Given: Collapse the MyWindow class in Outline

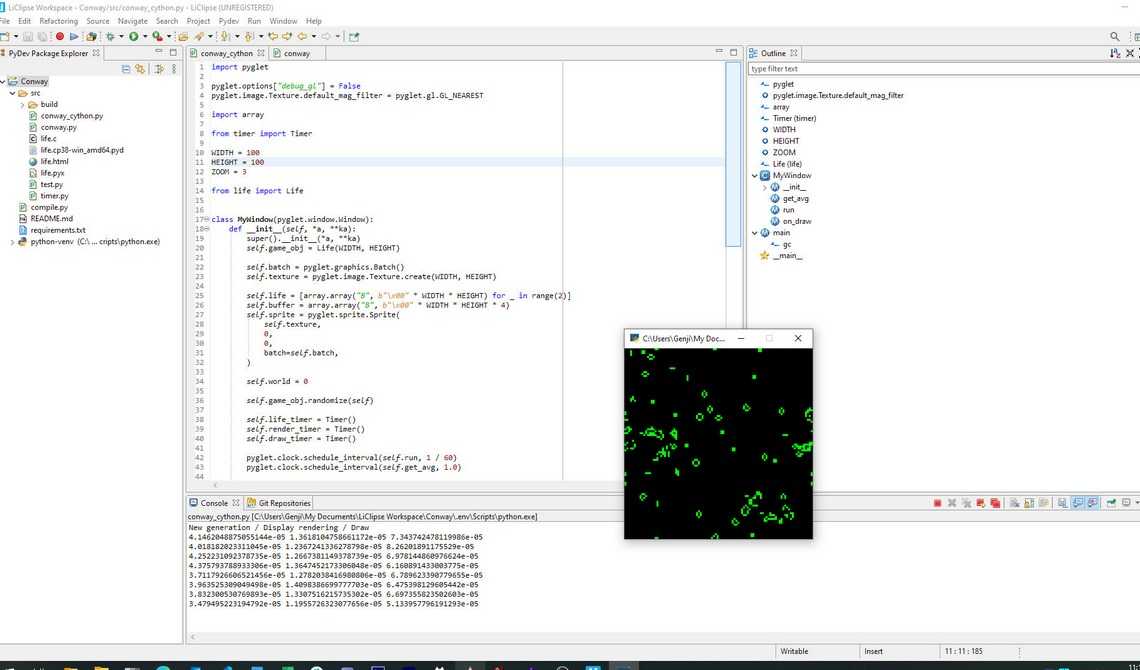Looking at the screenshot, I should 756,176.
